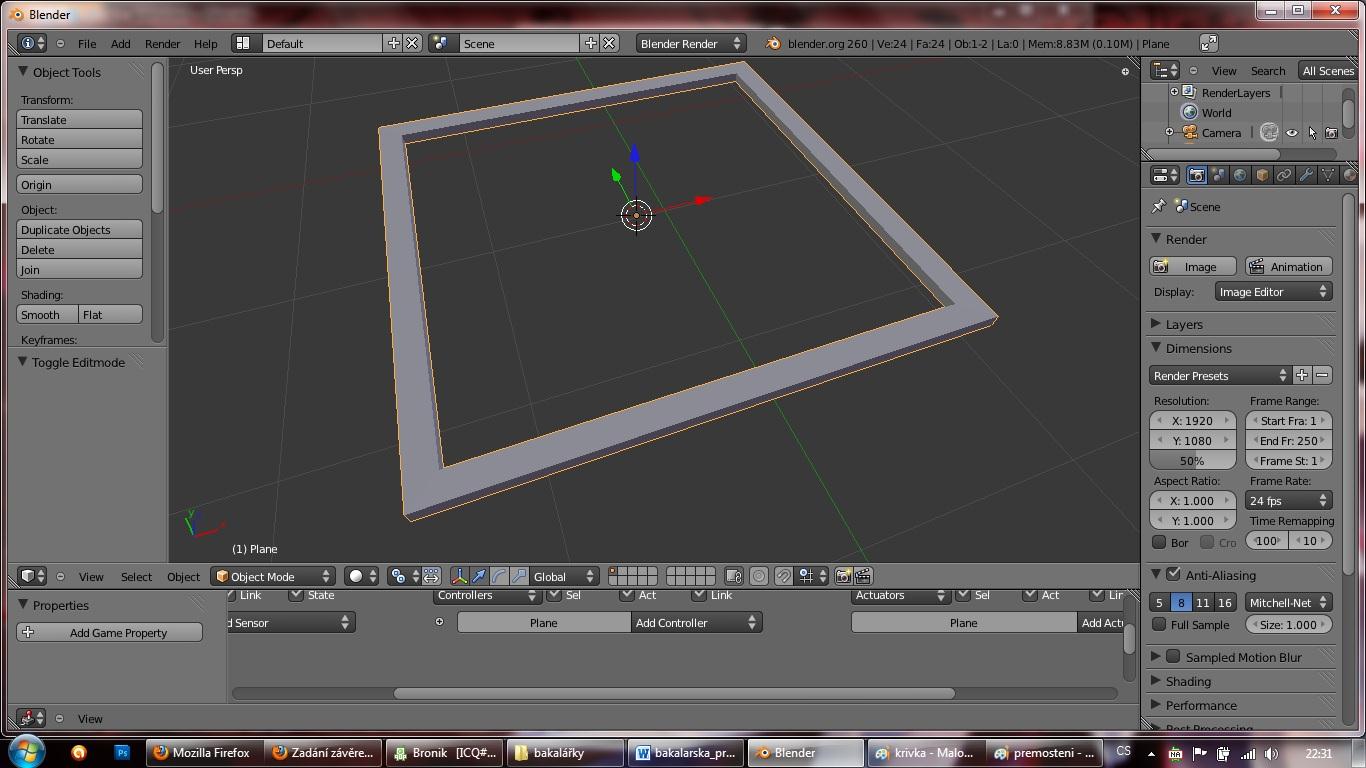Open the Image Editor display dropdown

pyautogui.click(x=1273, y=292)
